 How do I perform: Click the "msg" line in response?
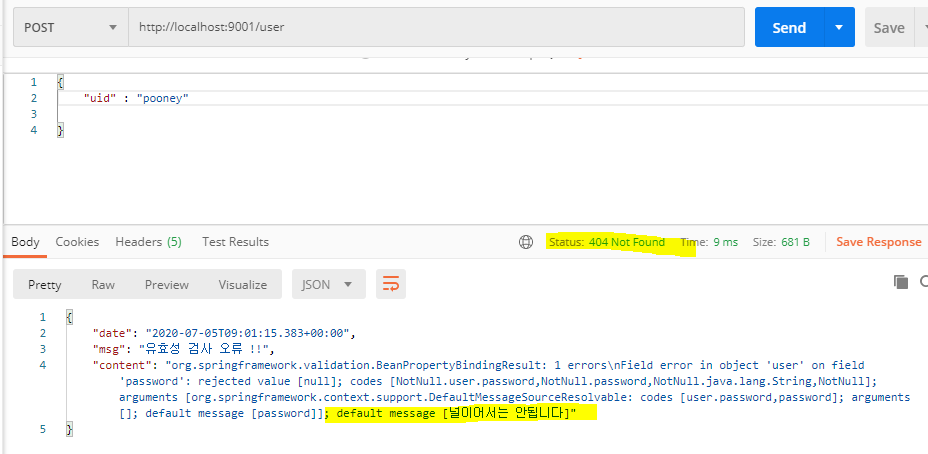coord(183,348)
